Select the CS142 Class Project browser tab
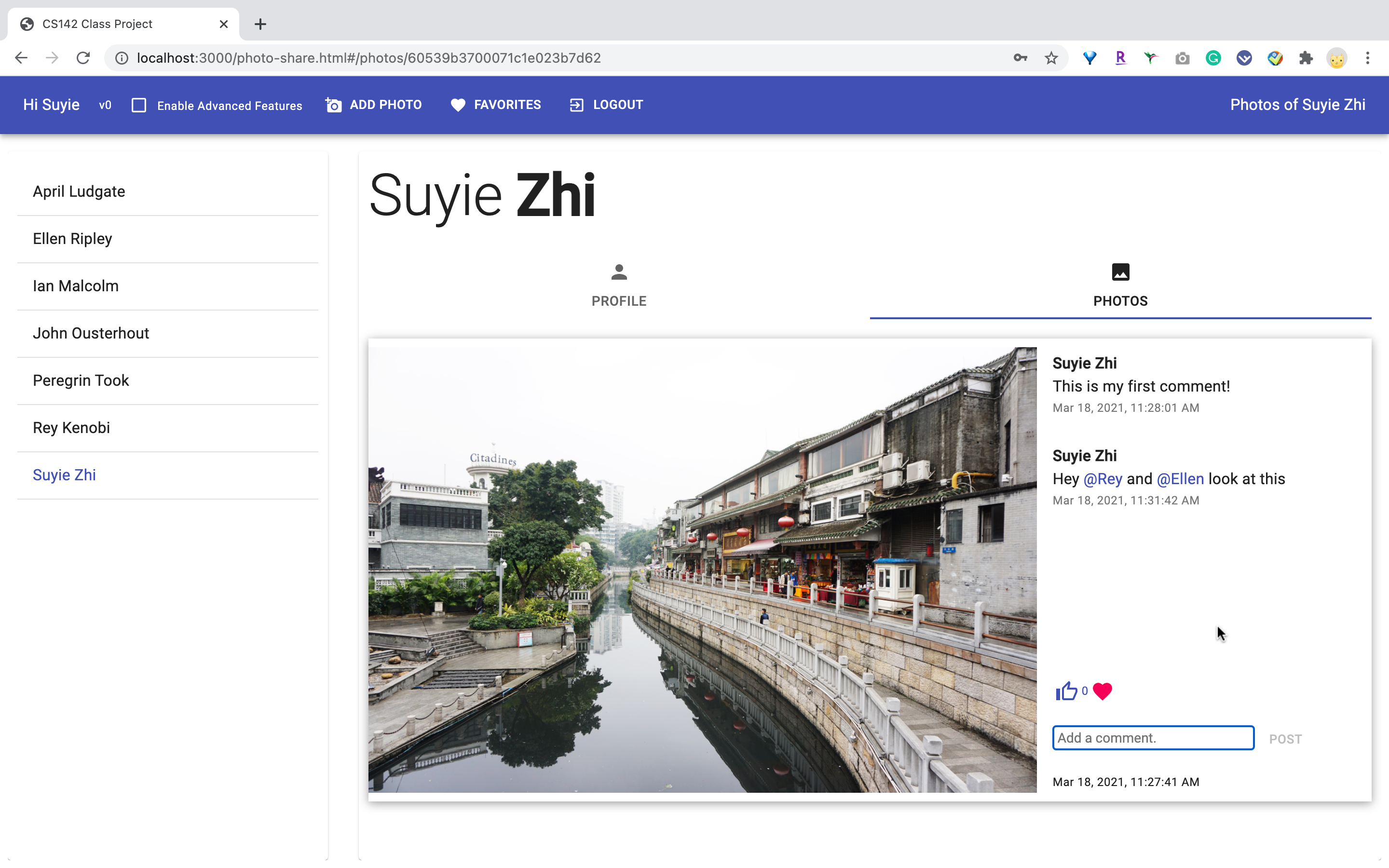Image resolution: width=1389 pixels, height=868 pixels. pos(123,24)
